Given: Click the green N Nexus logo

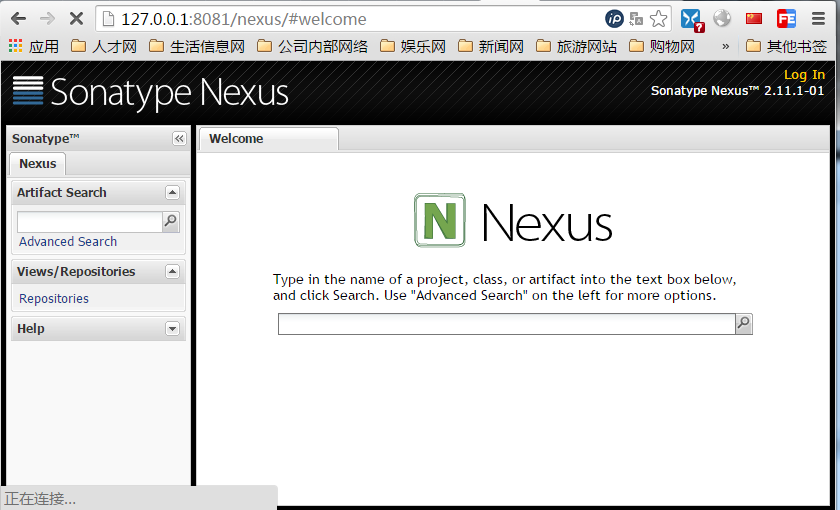Looking at the screenshot, I should pyautogui.click(x=440, y=220).
